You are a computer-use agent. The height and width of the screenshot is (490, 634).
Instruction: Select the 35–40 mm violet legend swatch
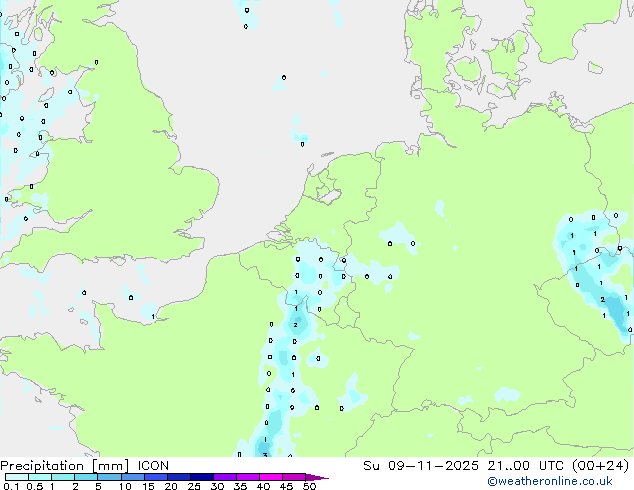point(248,477)
